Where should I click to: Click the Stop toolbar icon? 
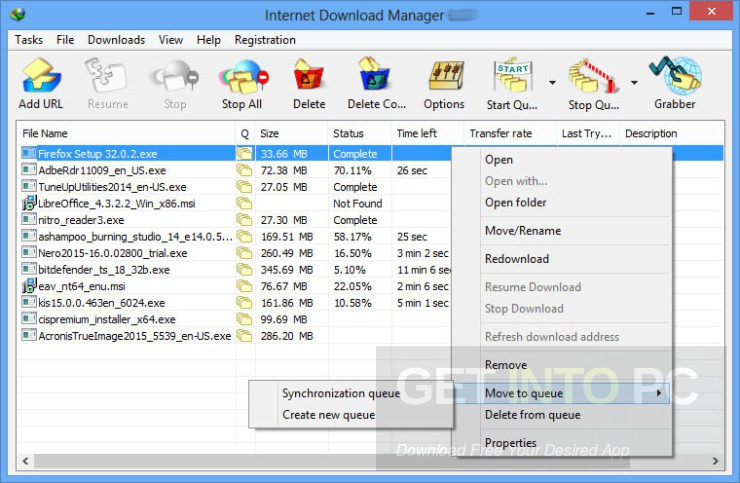tap(175, 76)
